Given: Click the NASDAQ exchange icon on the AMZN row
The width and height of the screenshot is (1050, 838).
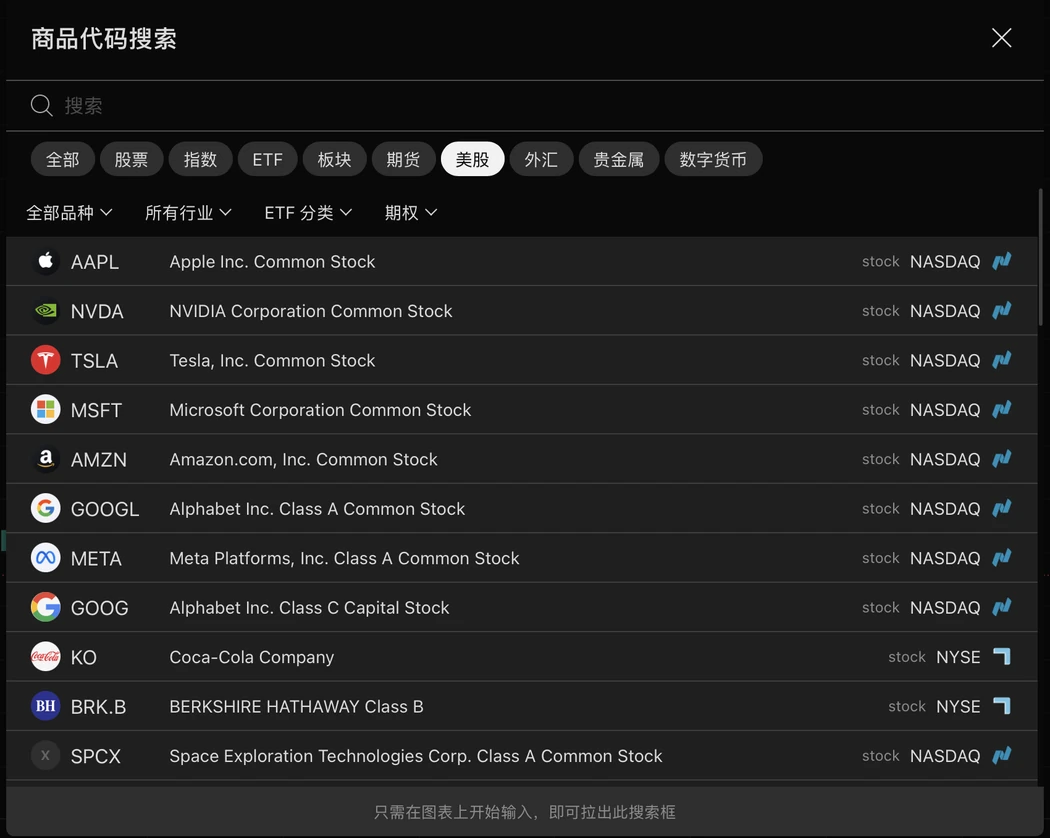Looking at the screenshot, I should click(1002, 458).
